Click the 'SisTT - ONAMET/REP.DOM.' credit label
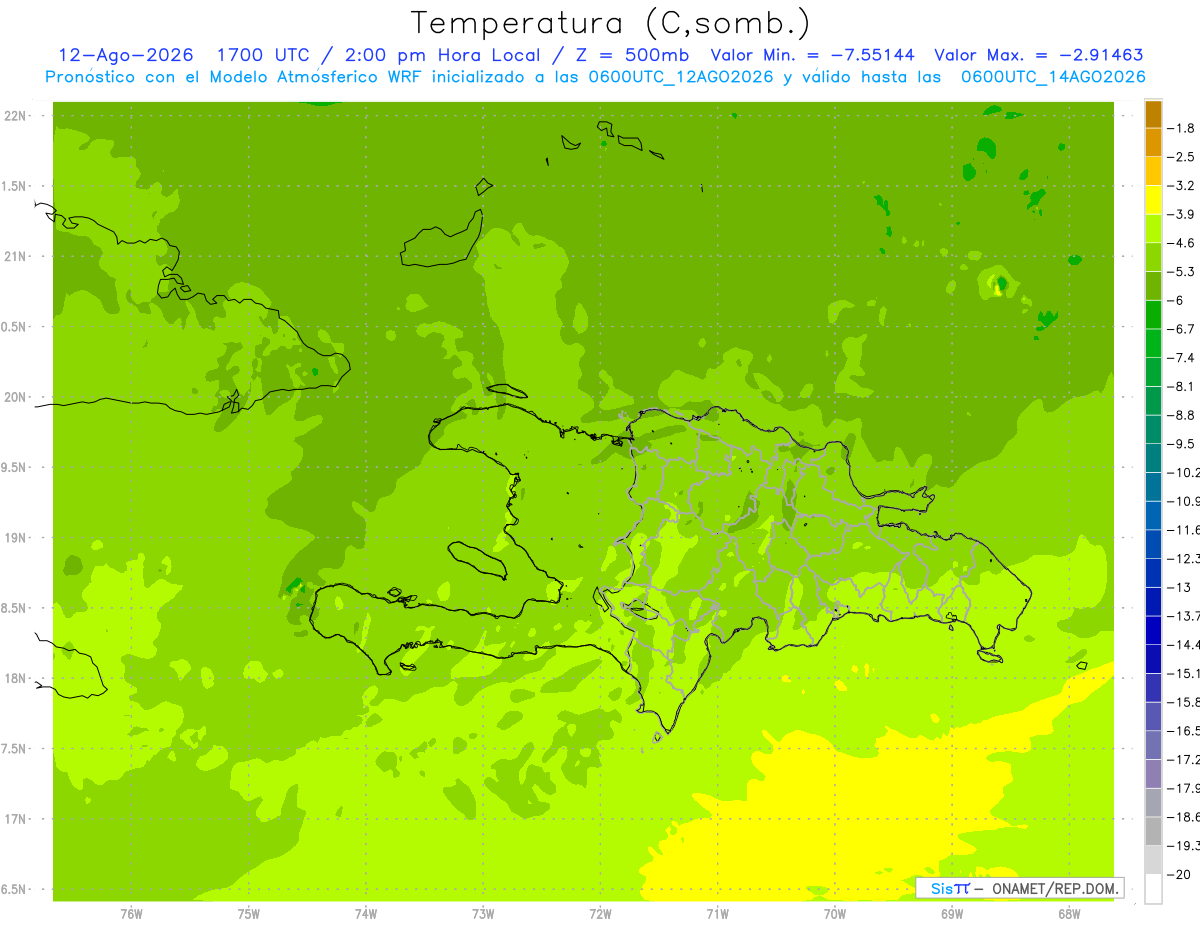 (x=1020, y=888)
